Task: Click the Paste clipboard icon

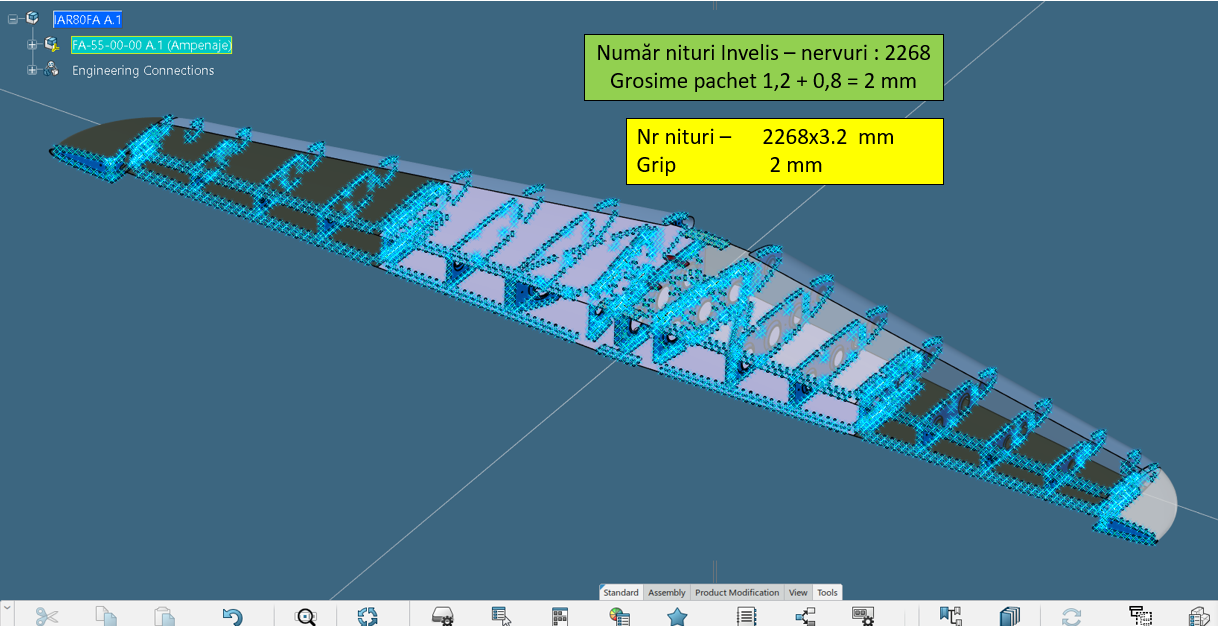Action: click(x=164, y=616)
